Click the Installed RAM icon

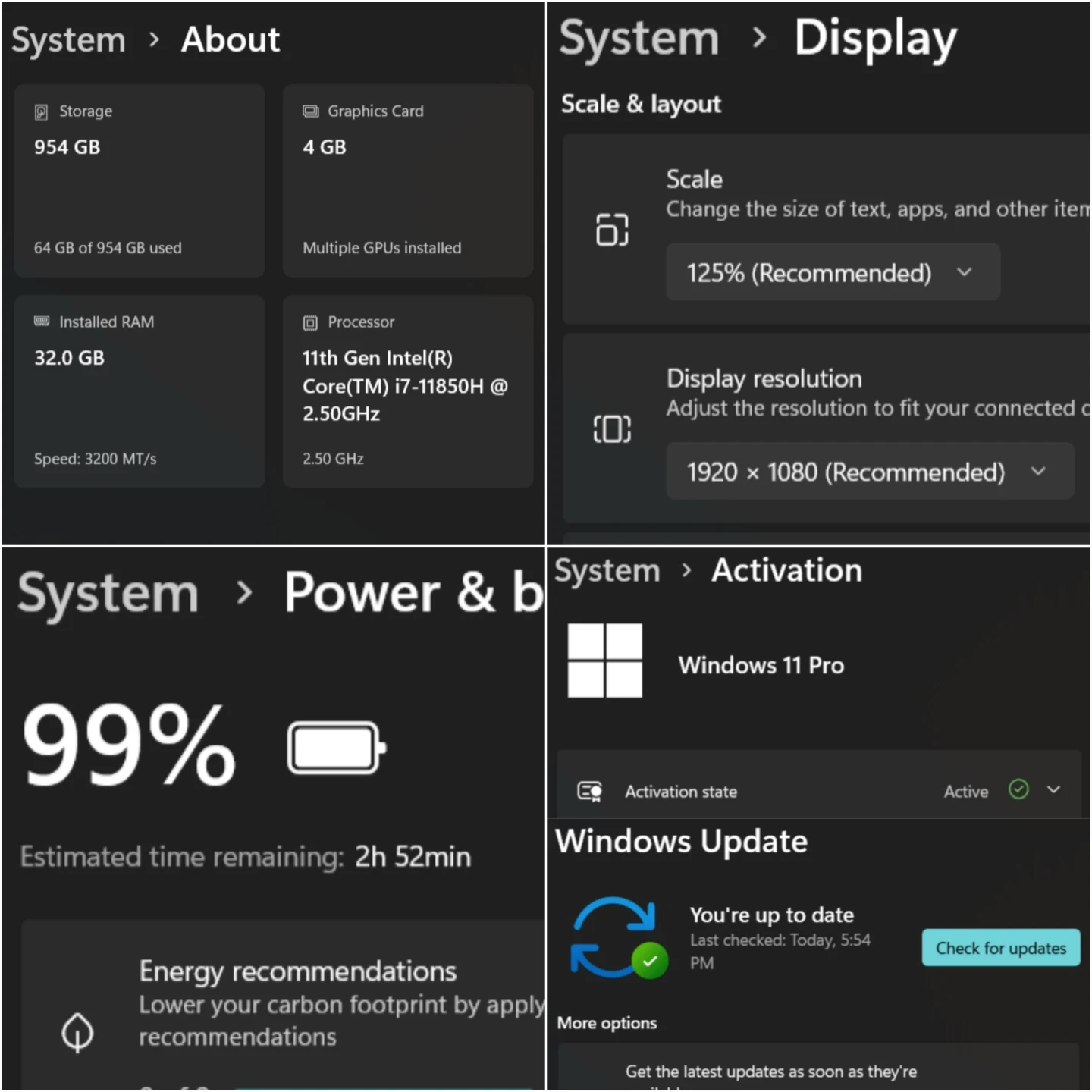[42, 322]
